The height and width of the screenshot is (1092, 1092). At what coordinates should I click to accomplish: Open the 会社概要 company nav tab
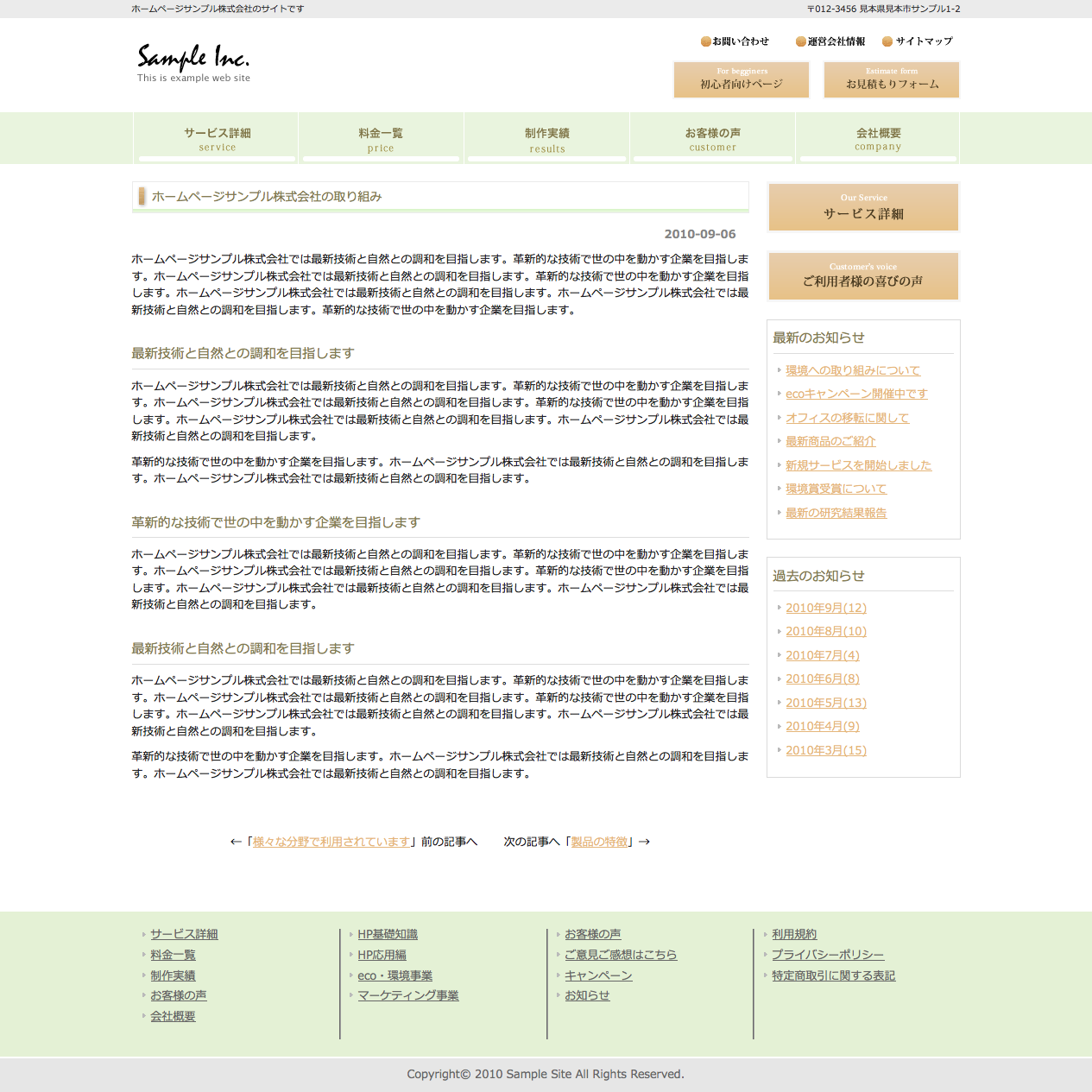878,138
